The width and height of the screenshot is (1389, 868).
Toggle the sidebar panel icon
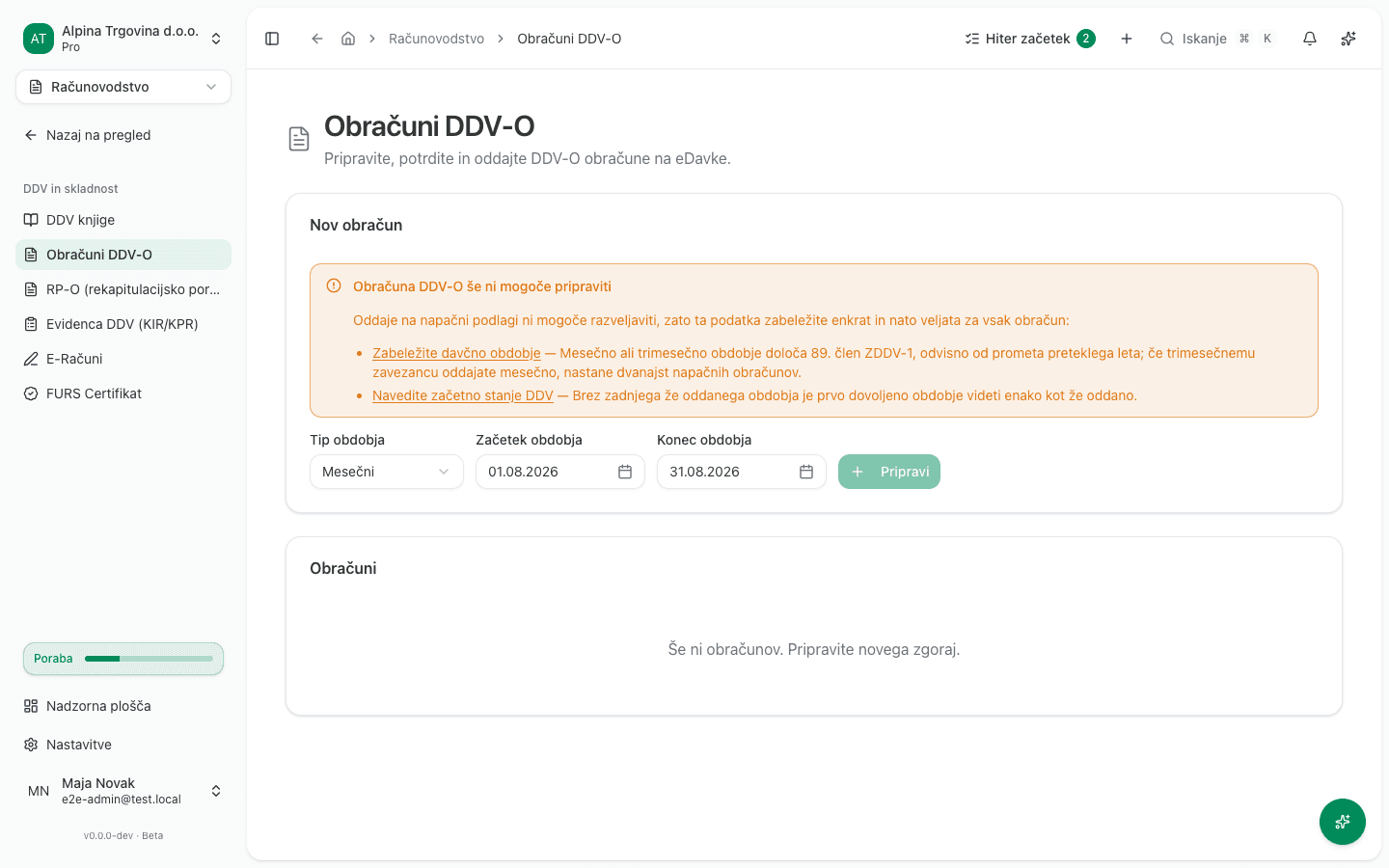[x=272, y=39]
